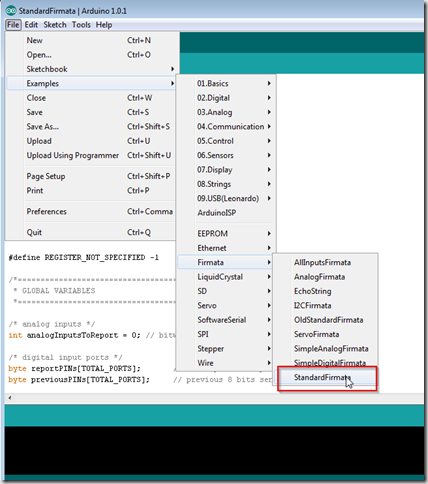Expand the Servo library examples
Image resolution: width=428 pixels, height=484 pixels.
click(x=226, y=305)
